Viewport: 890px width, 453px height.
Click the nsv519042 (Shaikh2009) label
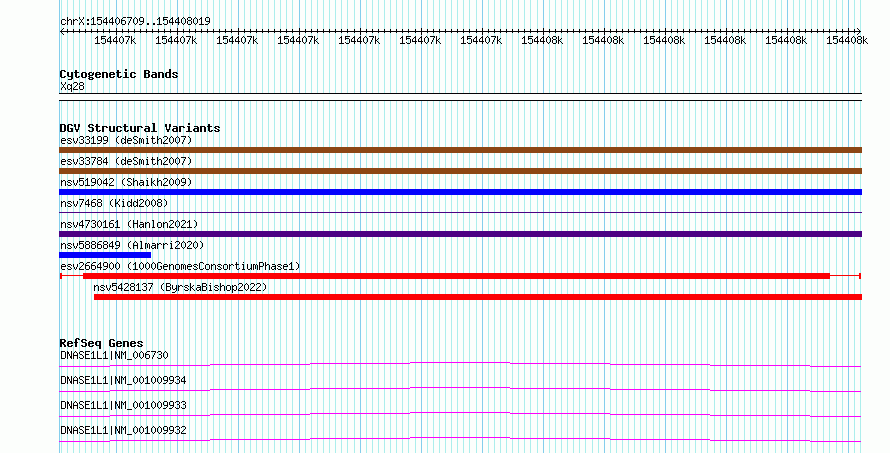point(126,182)
